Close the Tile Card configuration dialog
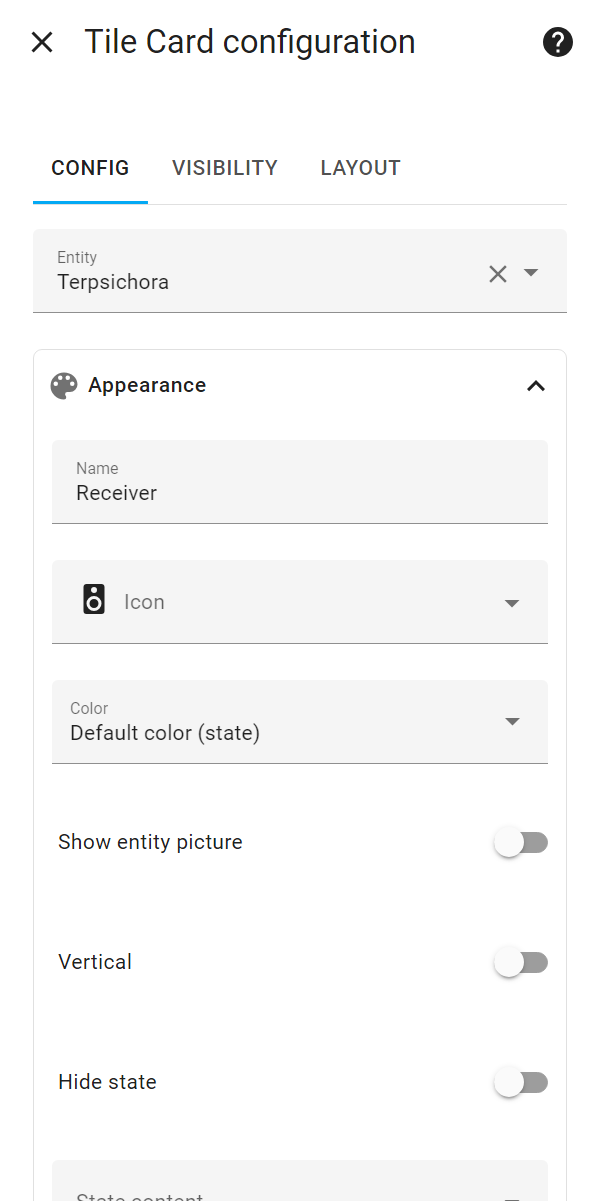 pyautogui.click(x=42, y=41)
